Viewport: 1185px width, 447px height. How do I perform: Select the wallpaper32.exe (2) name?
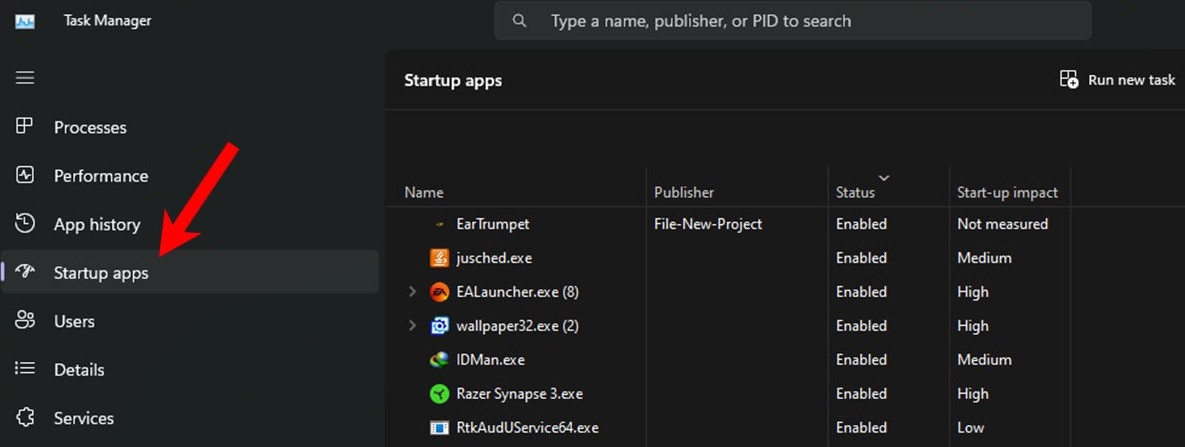[518, 326]
